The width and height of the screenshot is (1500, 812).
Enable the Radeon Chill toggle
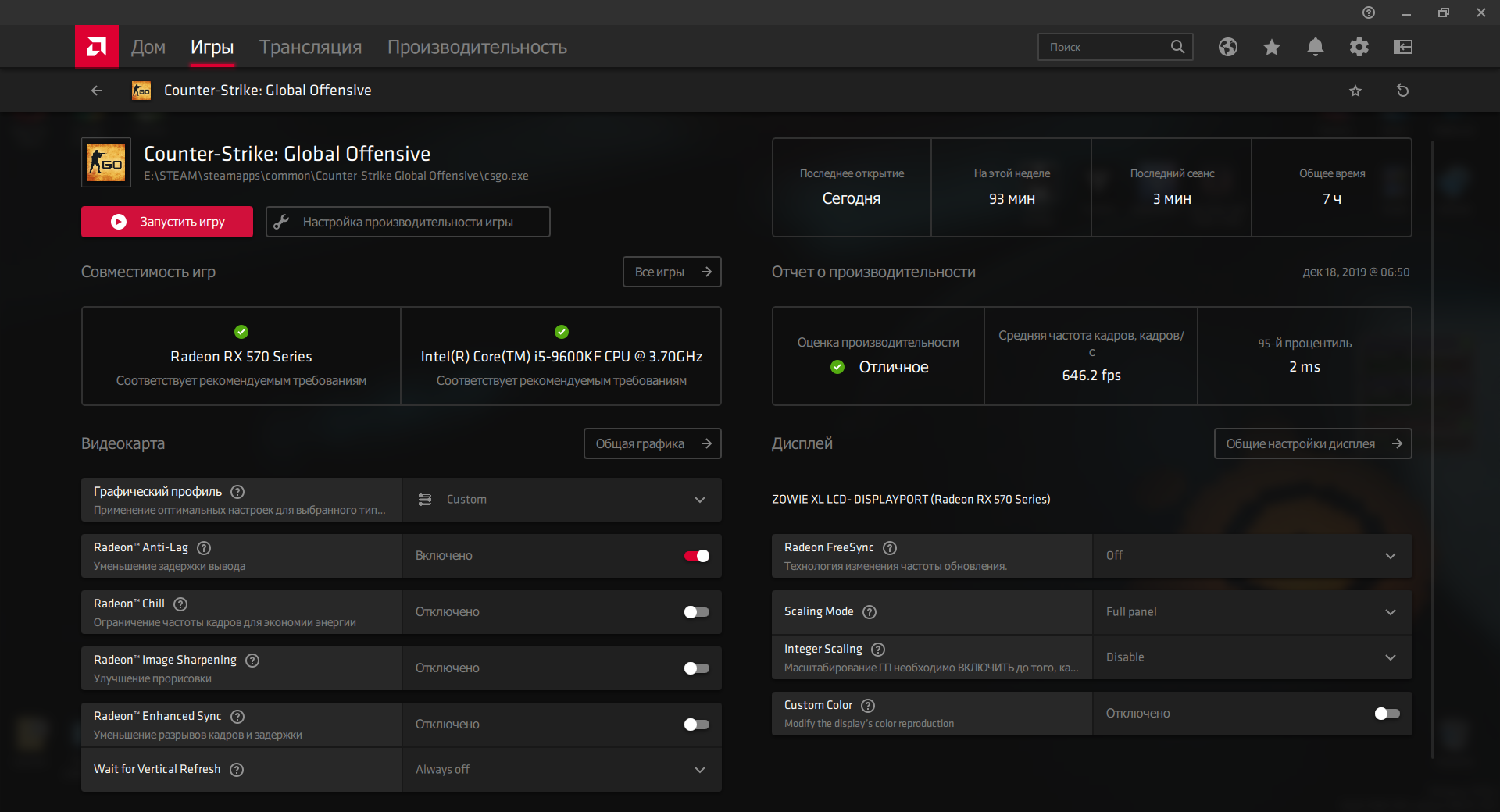coord(697,612)
